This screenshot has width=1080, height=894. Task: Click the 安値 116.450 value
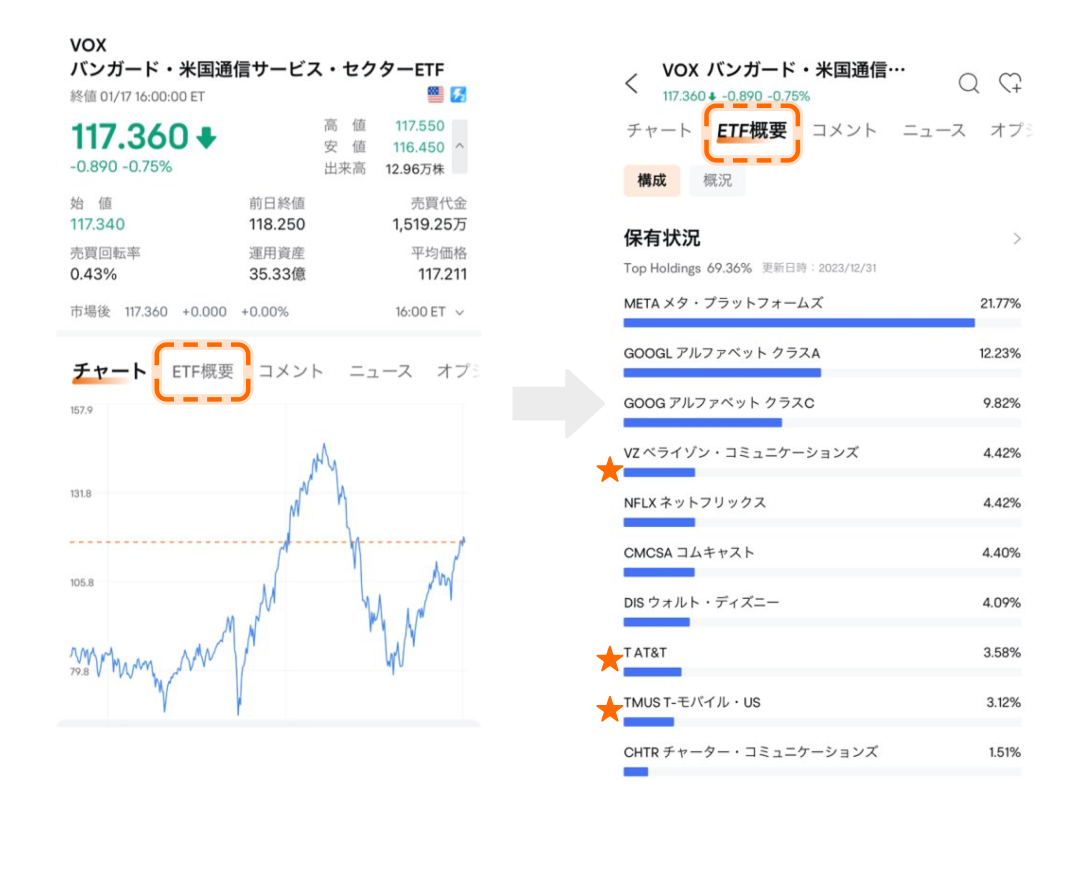click(x=419, y=147)
